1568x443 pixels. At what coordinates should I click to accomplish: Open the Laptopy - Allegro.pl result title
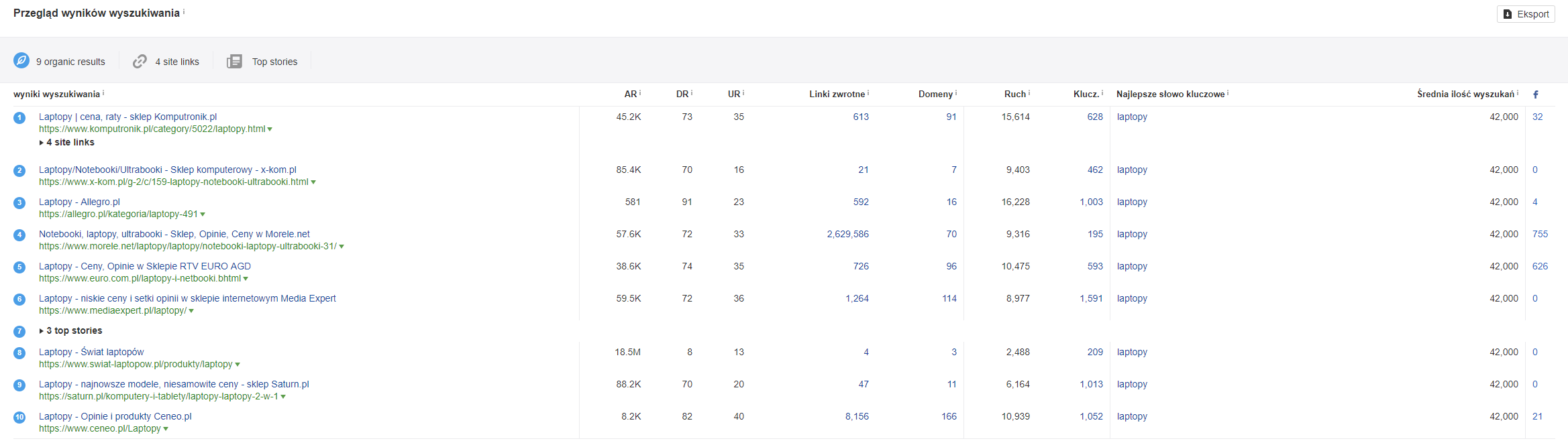tap(79, 202)
